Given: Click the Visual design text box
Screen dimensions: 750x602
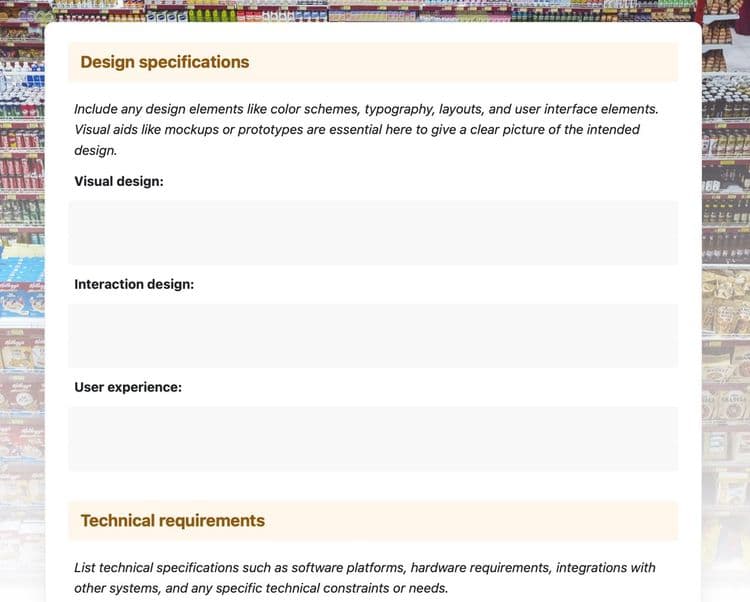Looking at the screenshot, I should pos(373,233).
